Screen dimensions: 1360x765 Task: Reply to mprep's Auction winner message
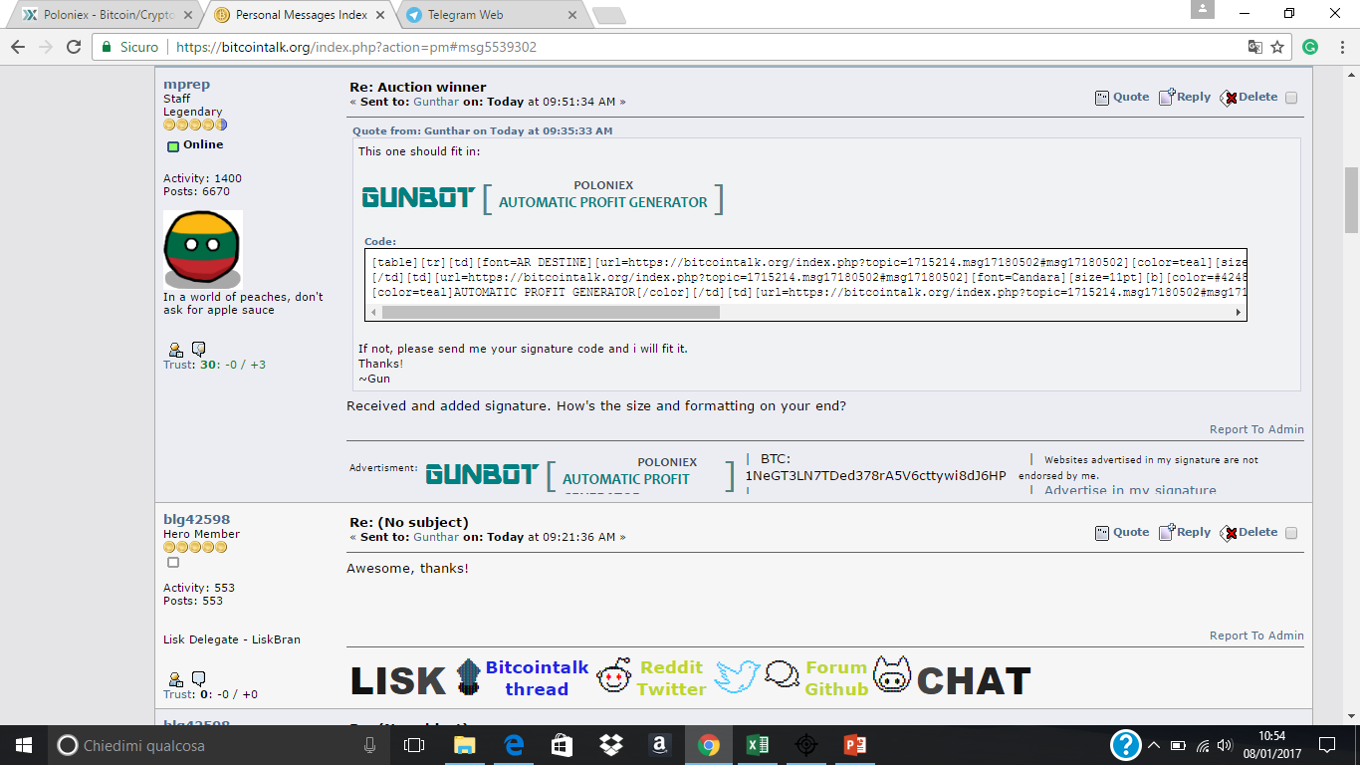[1184, 97]
